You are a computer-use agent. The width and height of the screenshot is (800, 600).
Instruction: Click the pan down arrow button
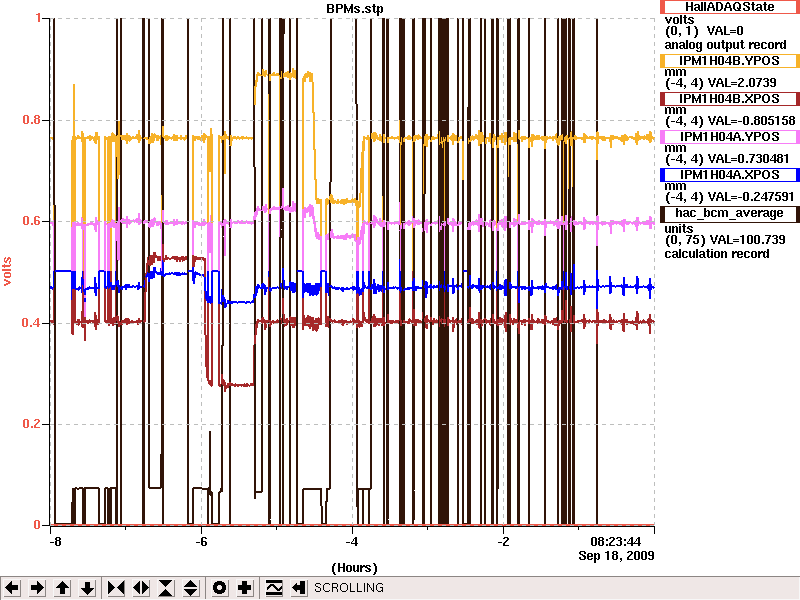tap(87, 588)
